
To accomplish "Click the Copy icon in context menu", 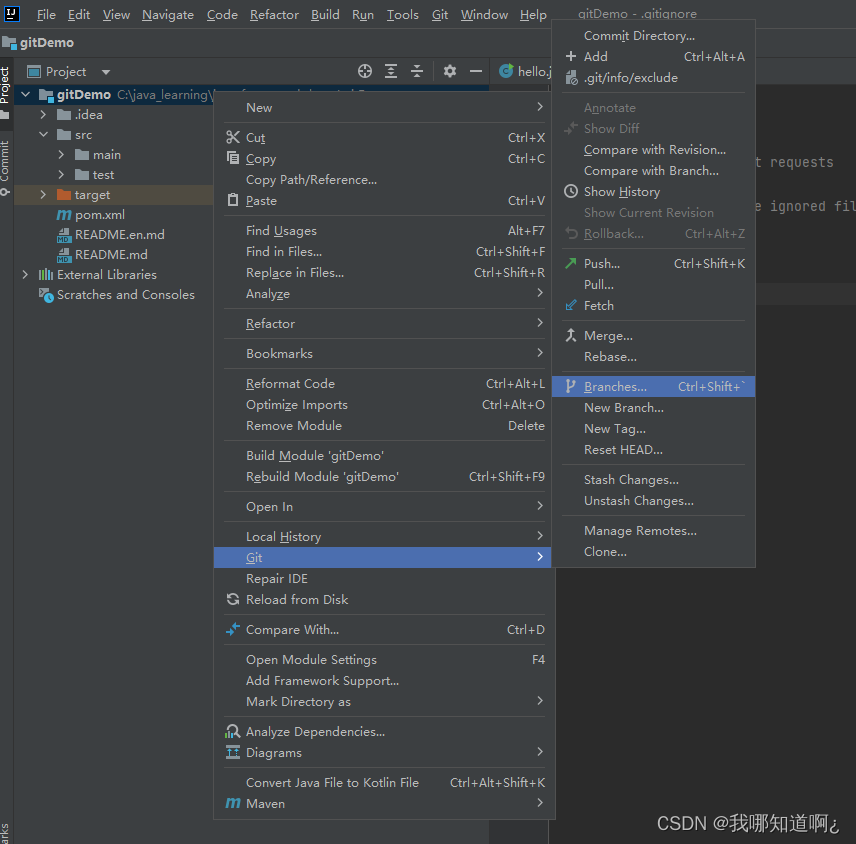I will (233, 158).
